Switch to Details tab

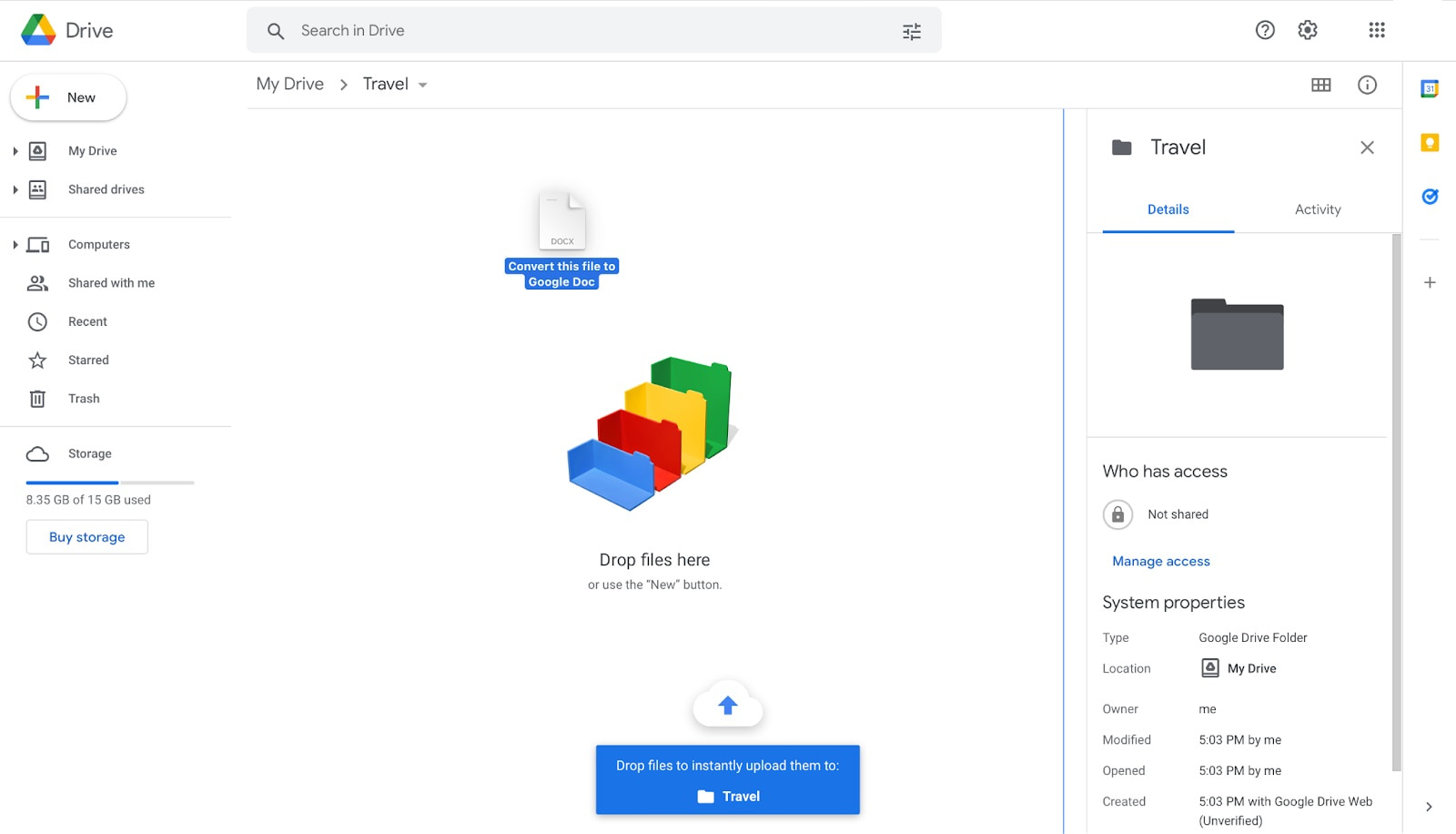(x=1168, y=209)
